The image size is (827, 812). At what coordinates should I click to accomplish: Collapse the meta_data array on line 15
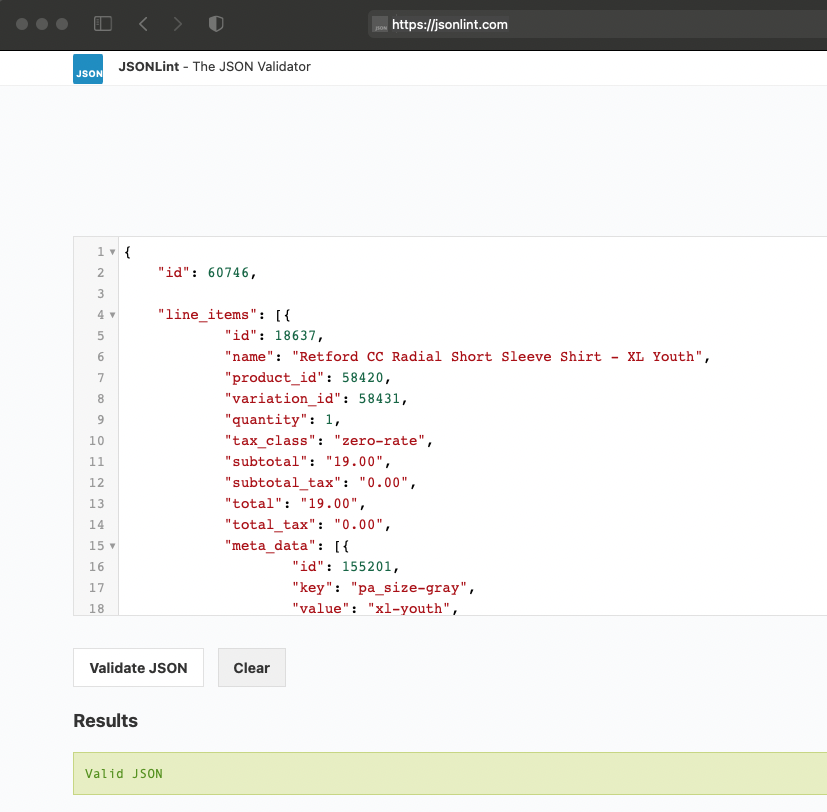[110, 545]
